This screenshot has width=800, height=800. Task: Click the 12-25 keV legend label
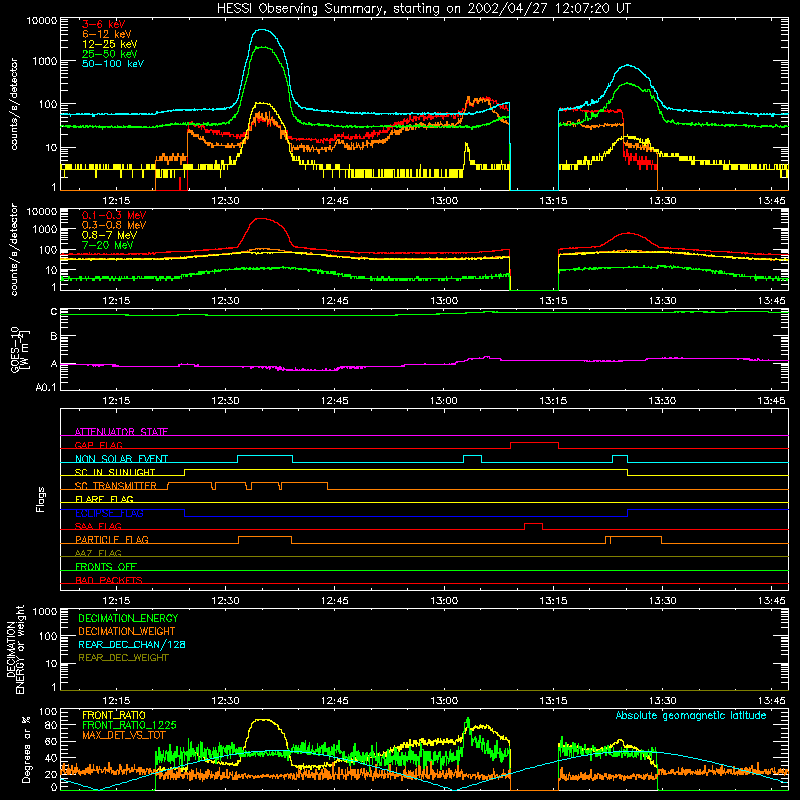(x=110, y=44)
